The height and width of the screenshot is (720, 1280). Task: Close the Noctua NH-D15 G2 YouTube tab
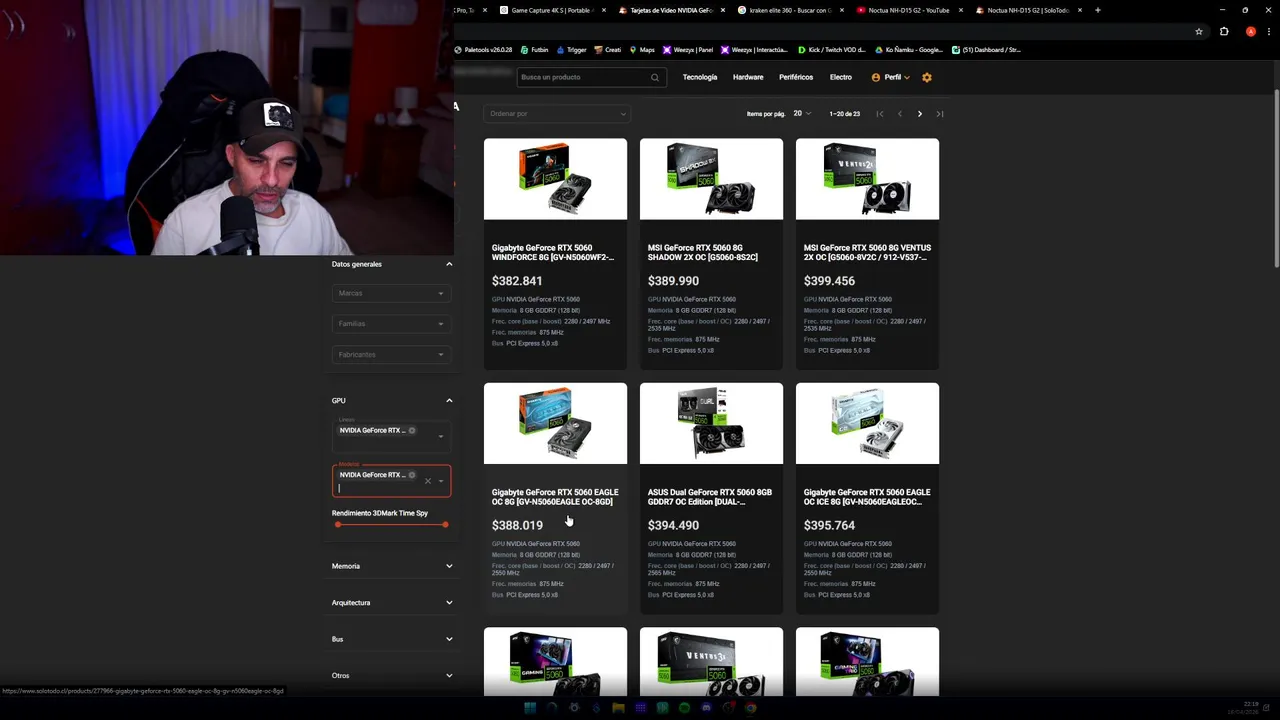point(961,10)
